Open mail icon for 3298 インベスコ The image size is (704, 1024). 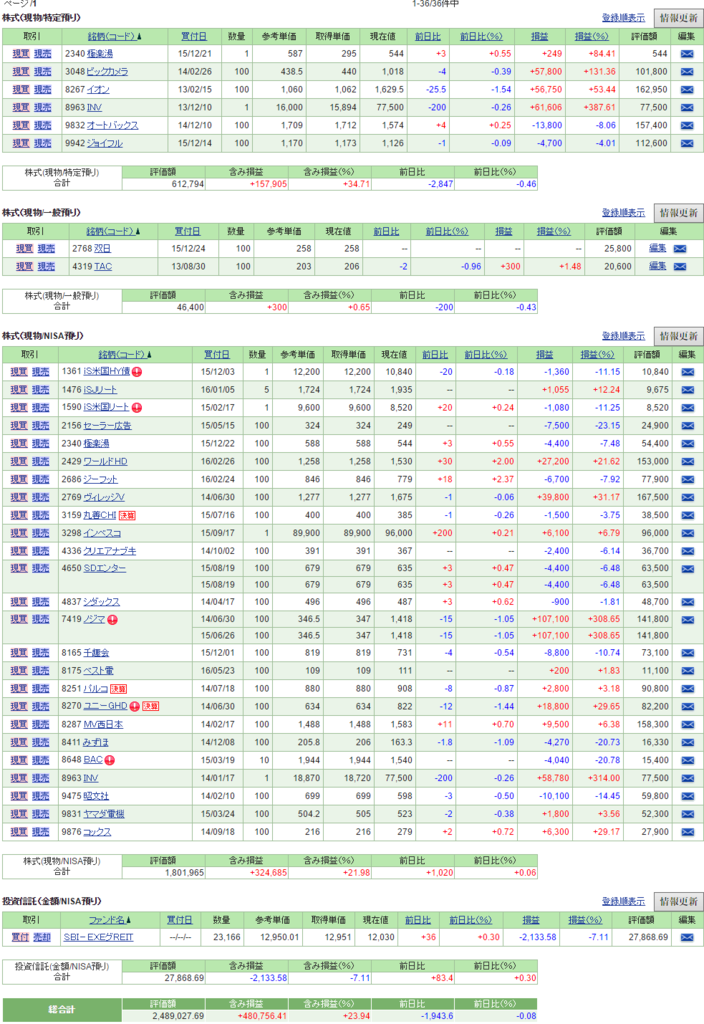tap(686, 534)
